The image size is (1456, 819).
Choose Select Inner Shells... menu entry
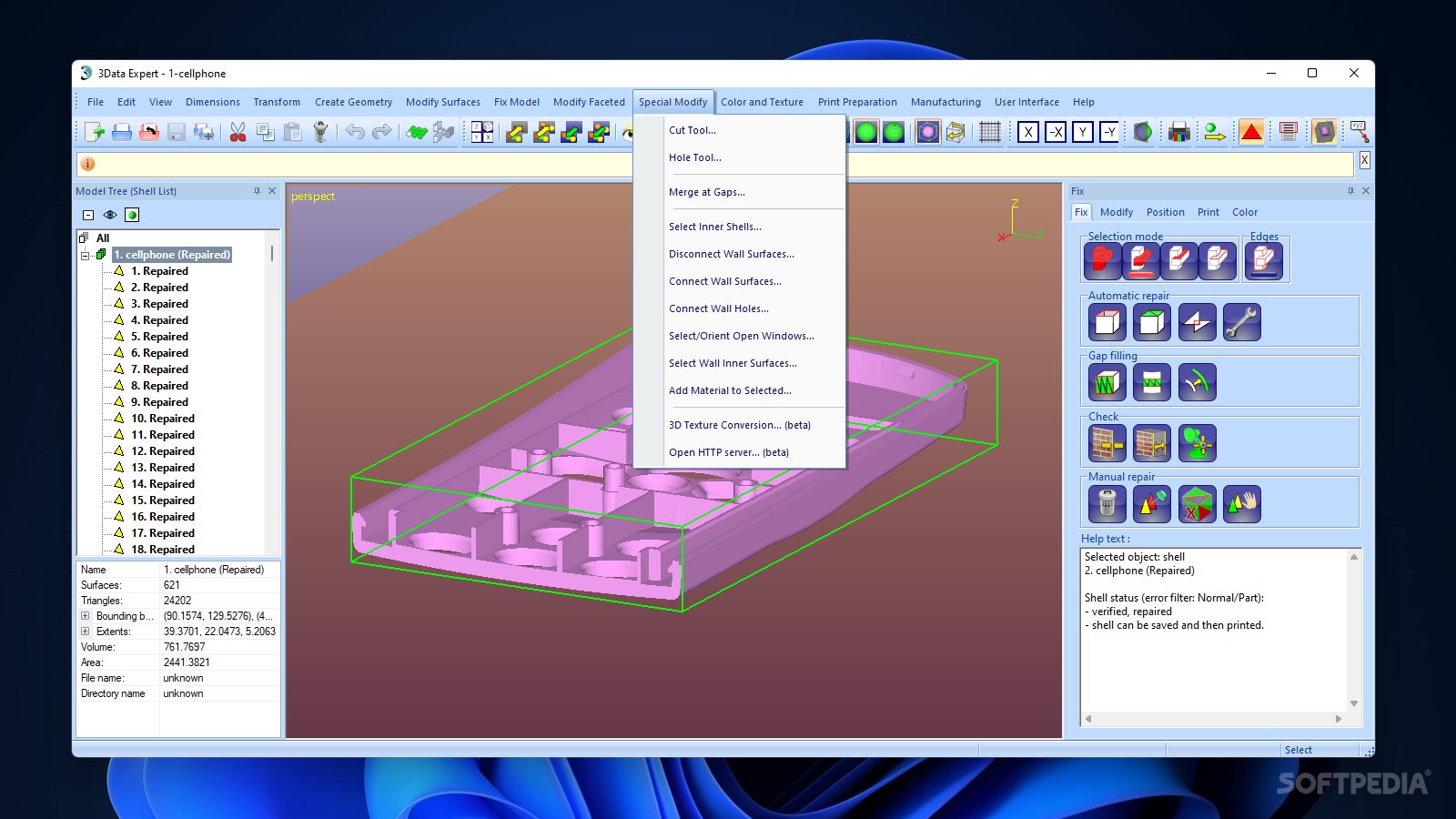point(715,227)
